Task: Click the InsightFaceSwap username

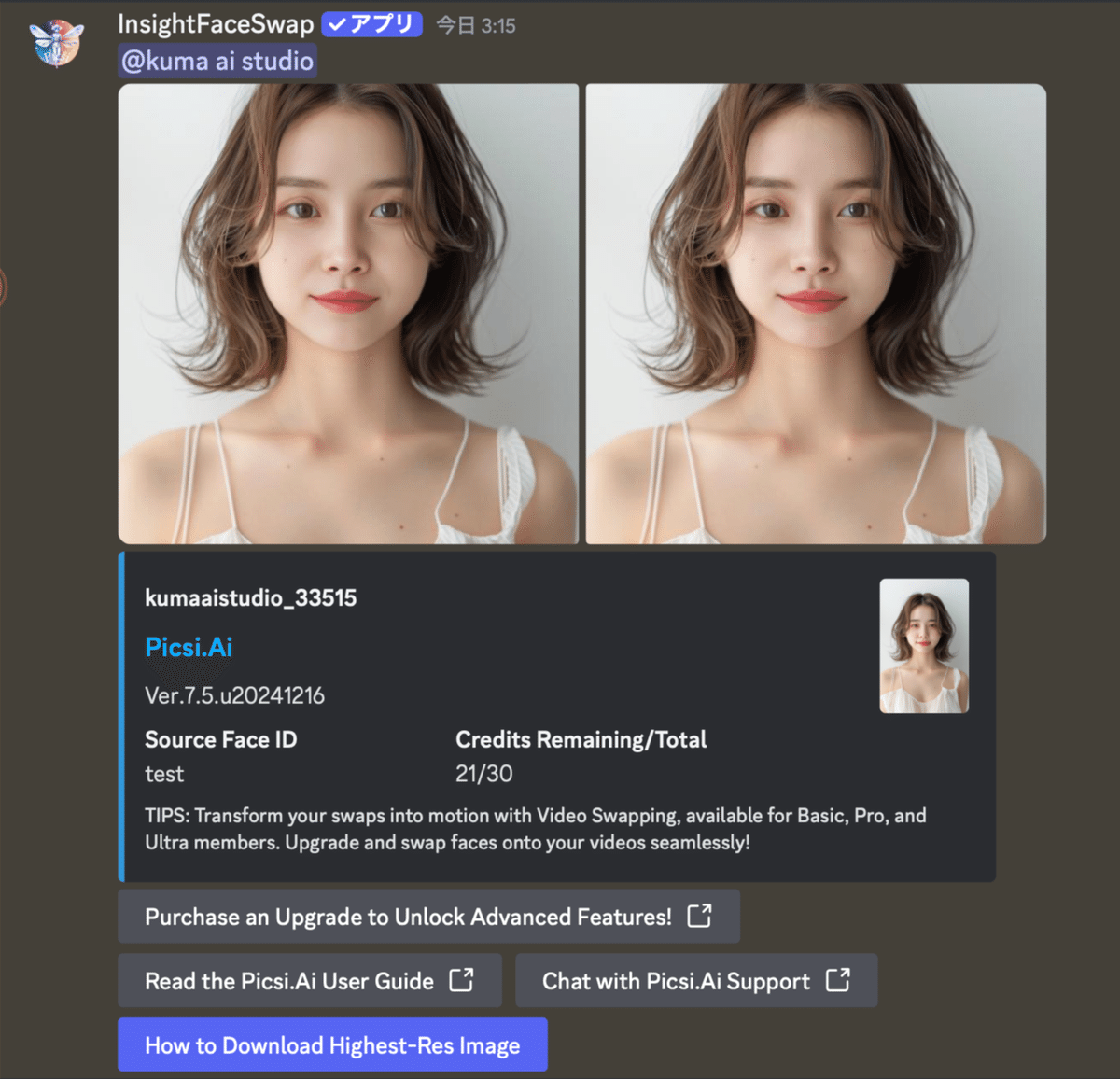Action: click(216, 25)
